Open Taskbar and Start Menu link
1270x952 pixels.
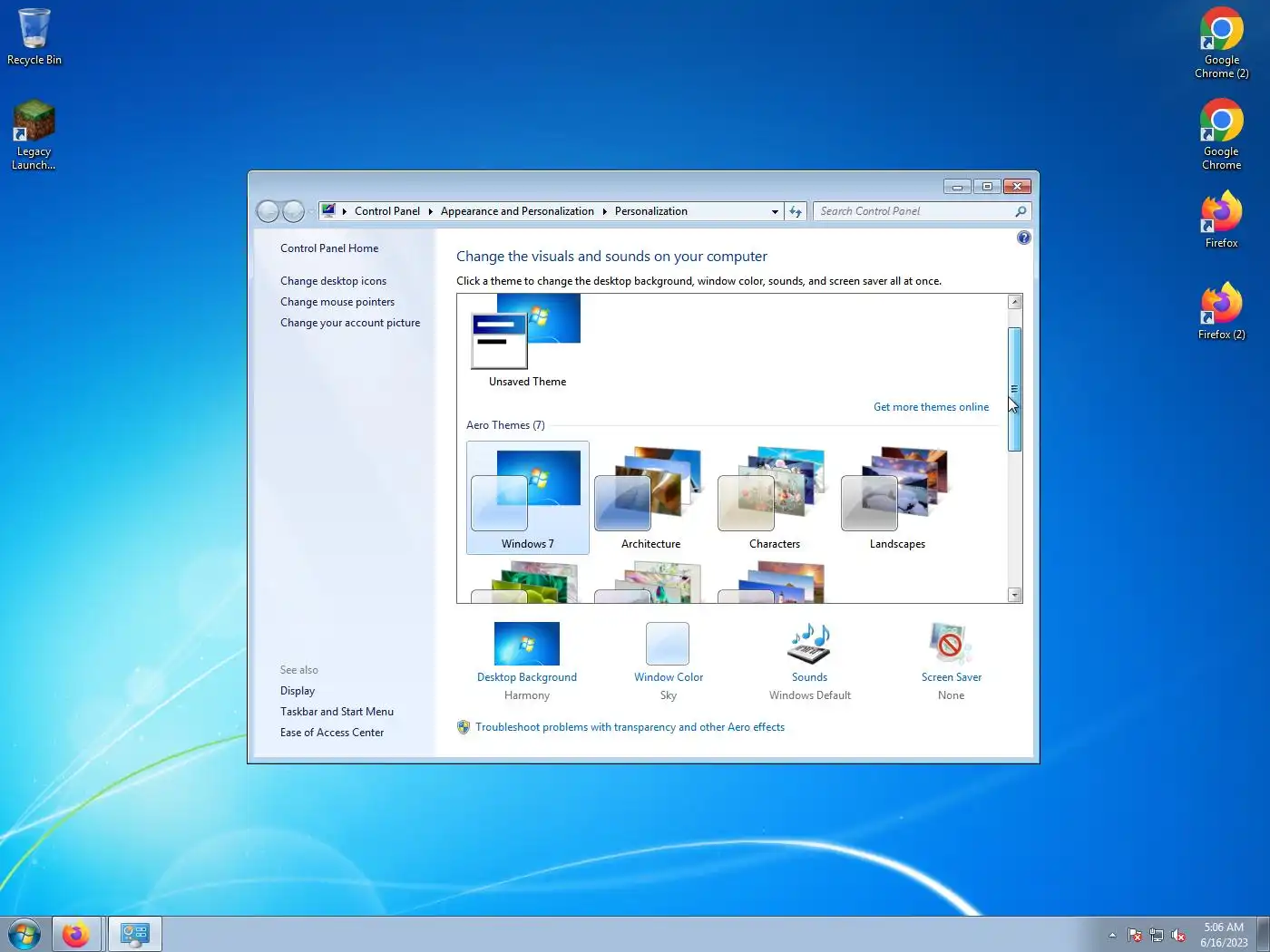[x=337, y=712]
